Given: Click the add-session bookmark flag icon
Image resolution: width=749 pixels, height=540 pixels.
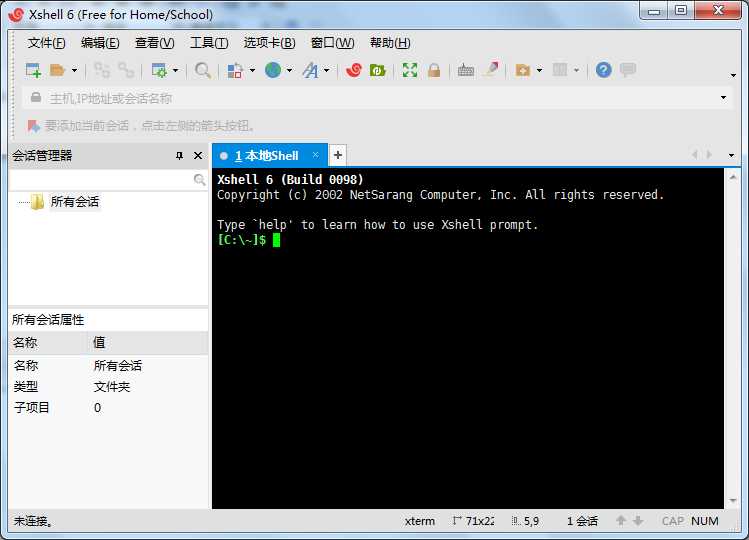Looking at the screenshot, I should click(x=33, y=126).
